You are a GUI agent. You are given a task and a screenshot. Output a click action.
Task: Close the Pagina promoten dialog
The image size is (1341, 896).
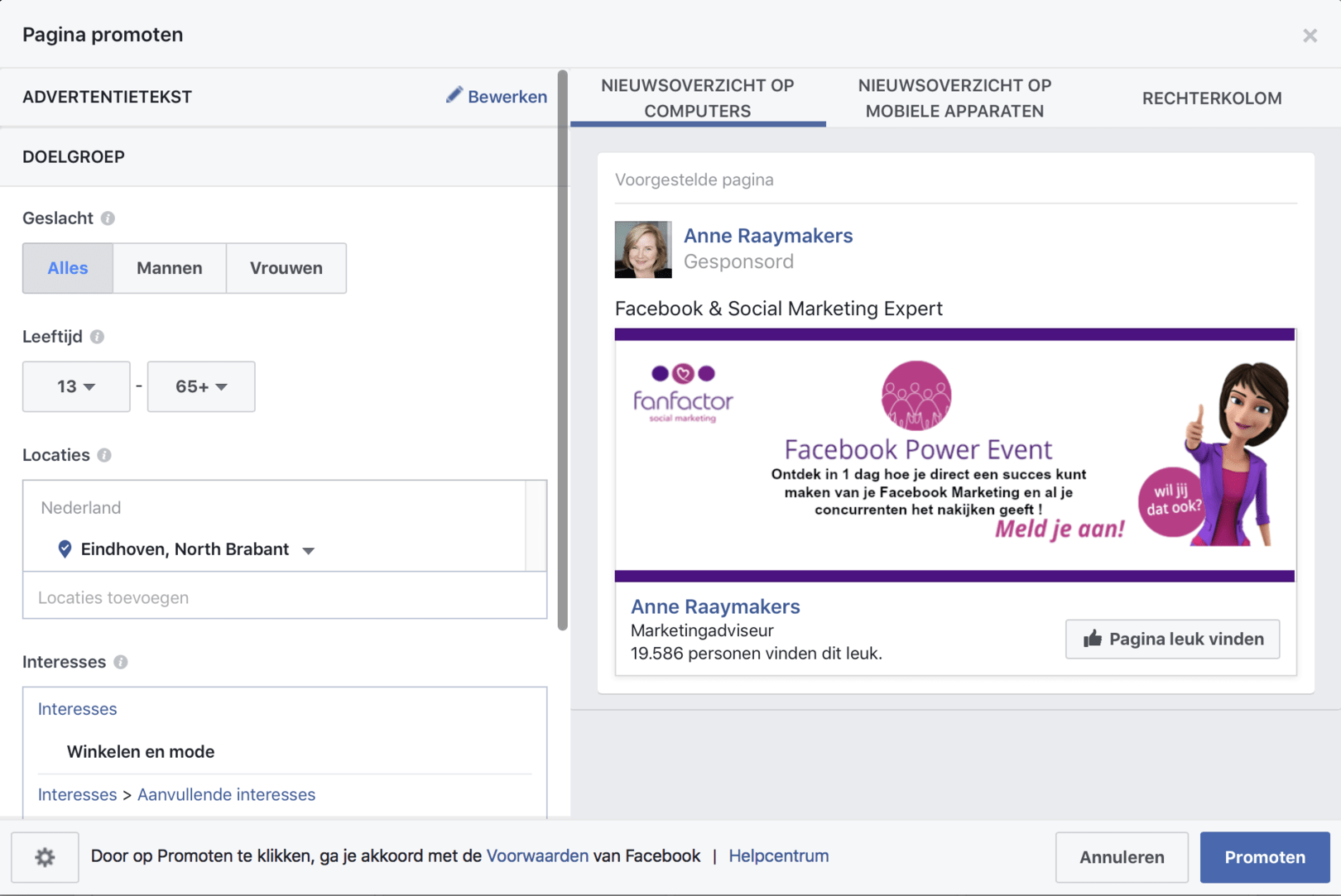click(1310, 36)
